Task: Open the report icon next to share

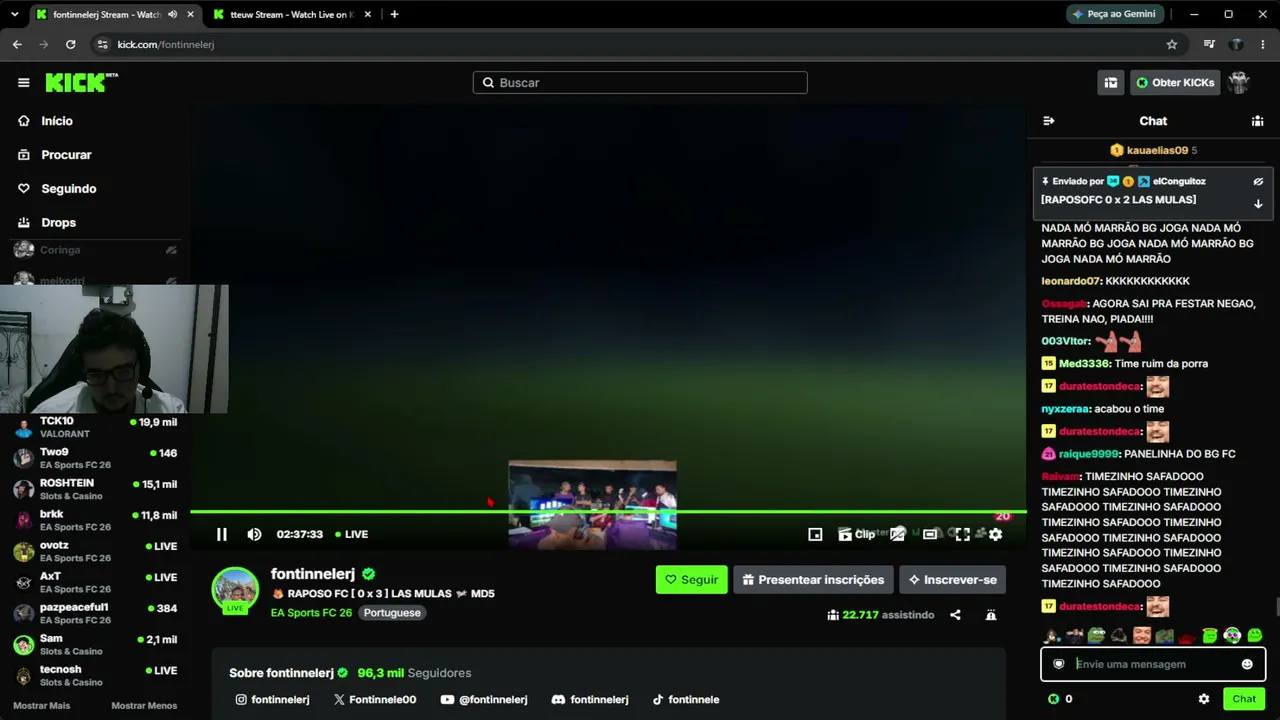Action: pos(991,615)
